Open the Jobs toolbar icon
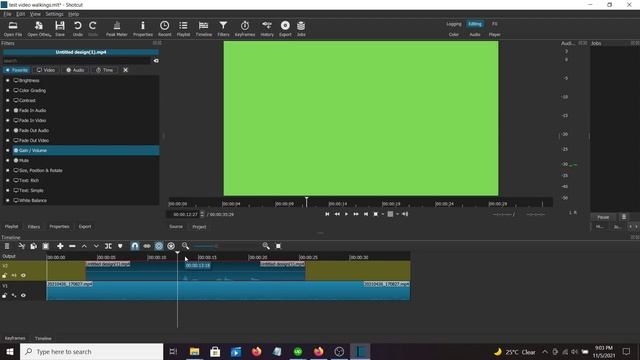Screen dimensions: 640x360 point(301,29)
